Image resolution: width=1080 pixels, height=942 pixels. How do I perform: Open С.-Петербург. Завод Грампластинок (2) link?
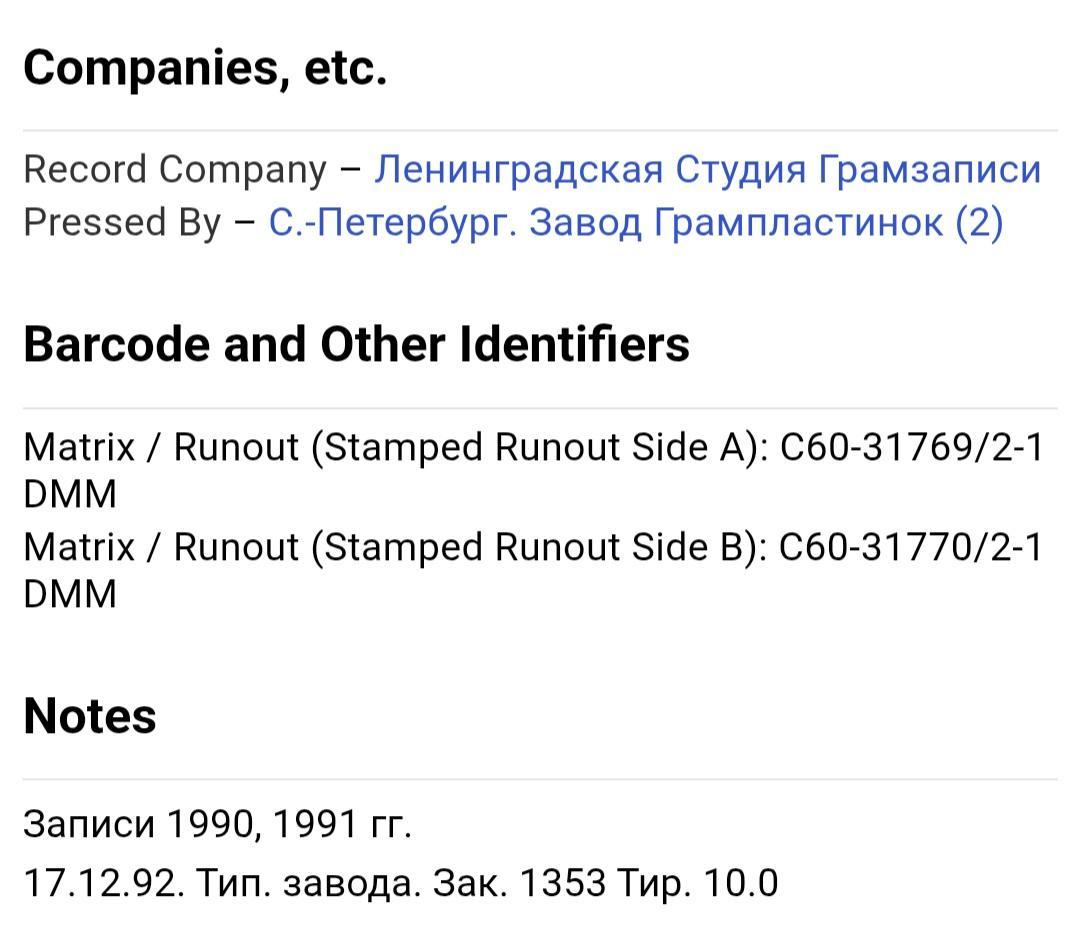636,222
